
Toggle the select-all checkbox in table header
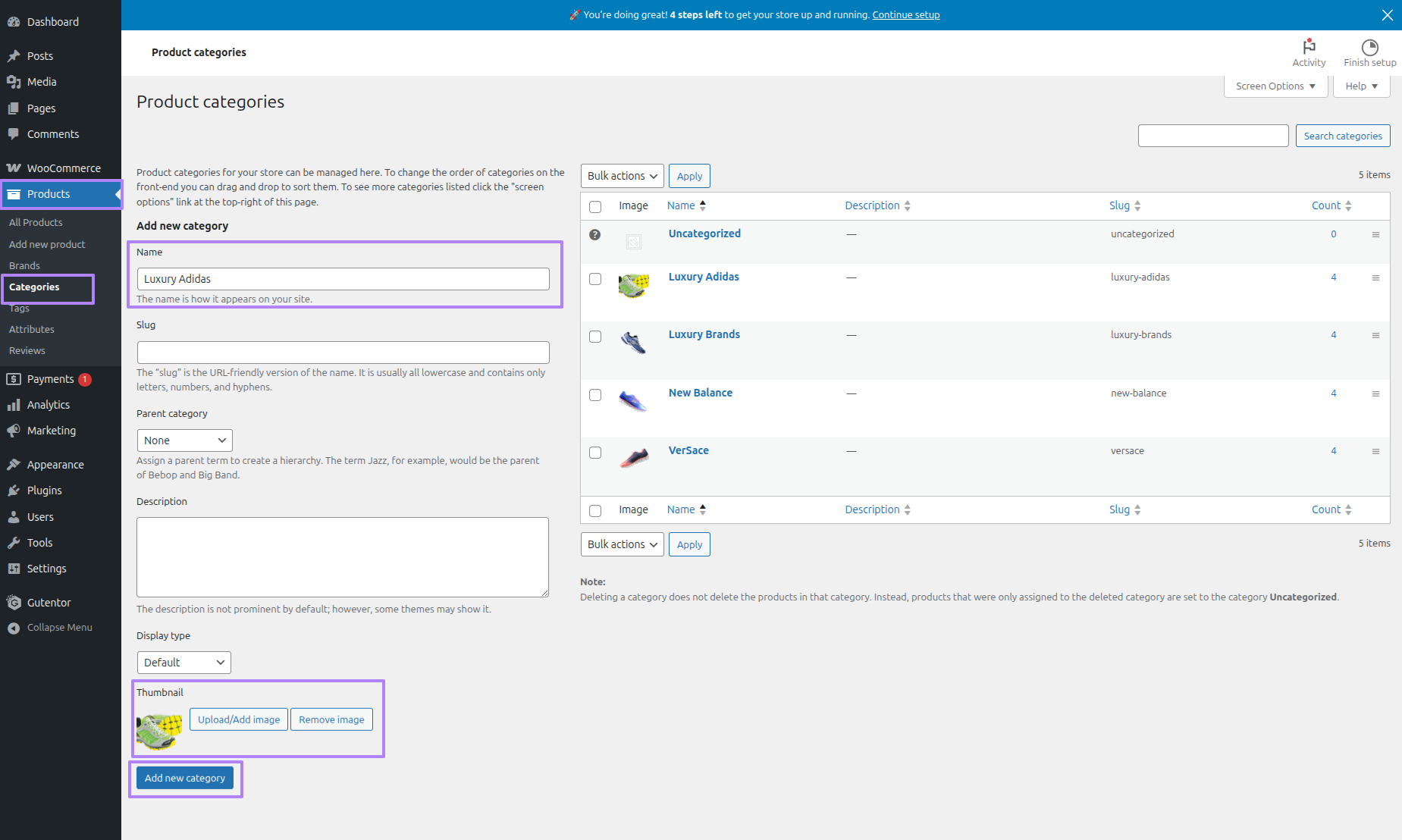595,207
